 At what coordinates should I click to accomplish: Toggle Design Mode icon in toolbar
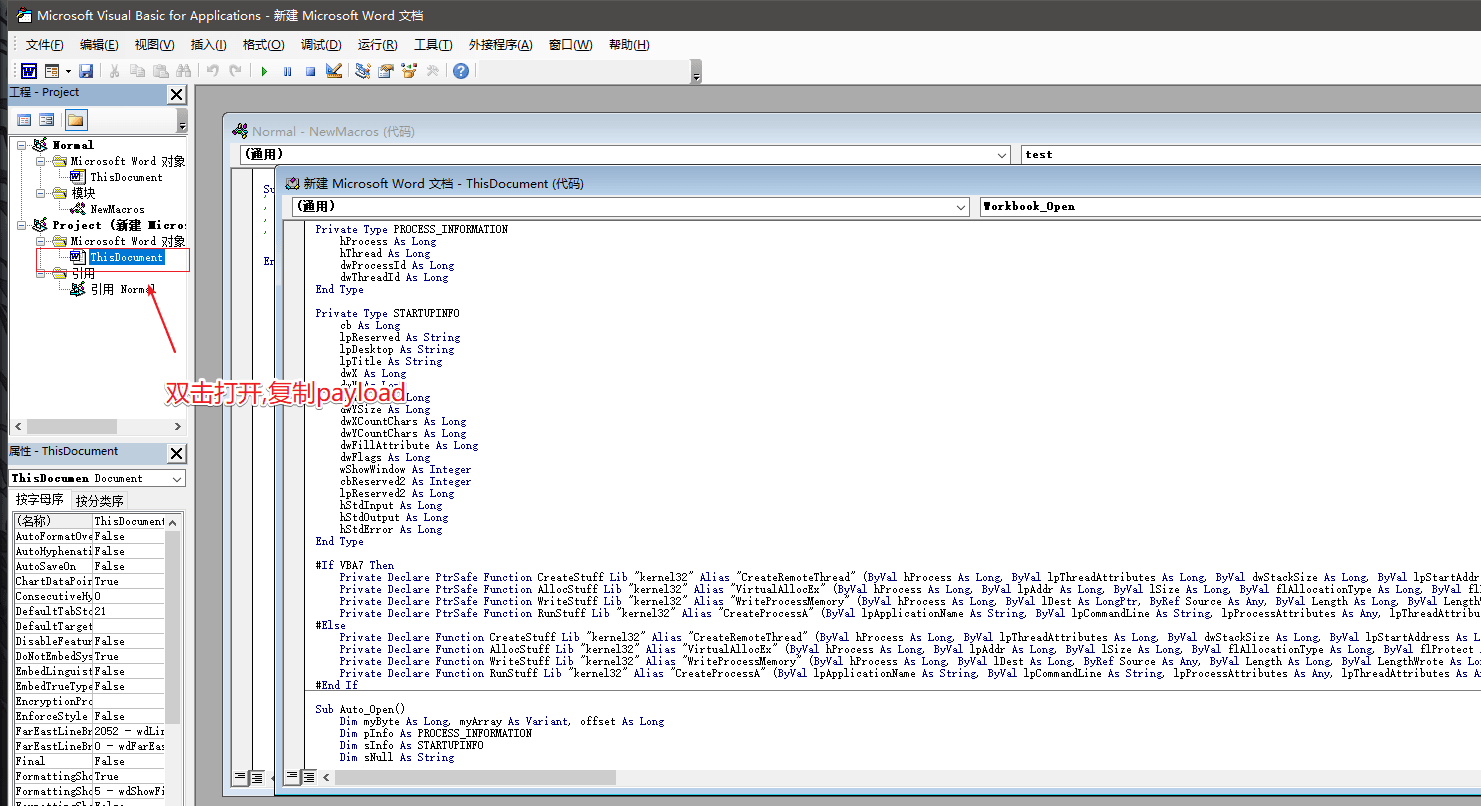click(x=334, y=71)
